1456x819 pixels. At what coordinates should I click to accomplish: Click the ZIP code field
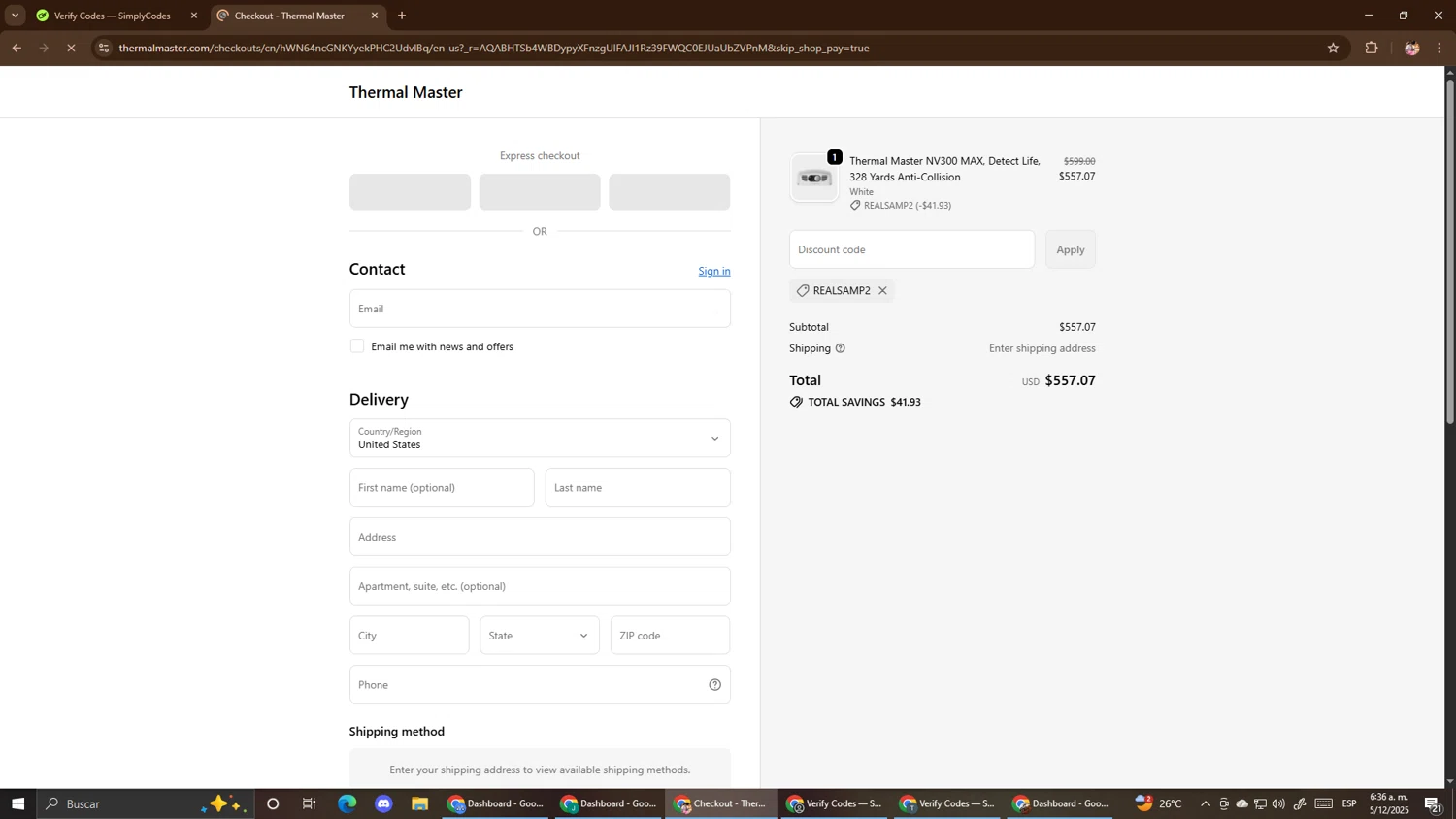click(670, 636)
